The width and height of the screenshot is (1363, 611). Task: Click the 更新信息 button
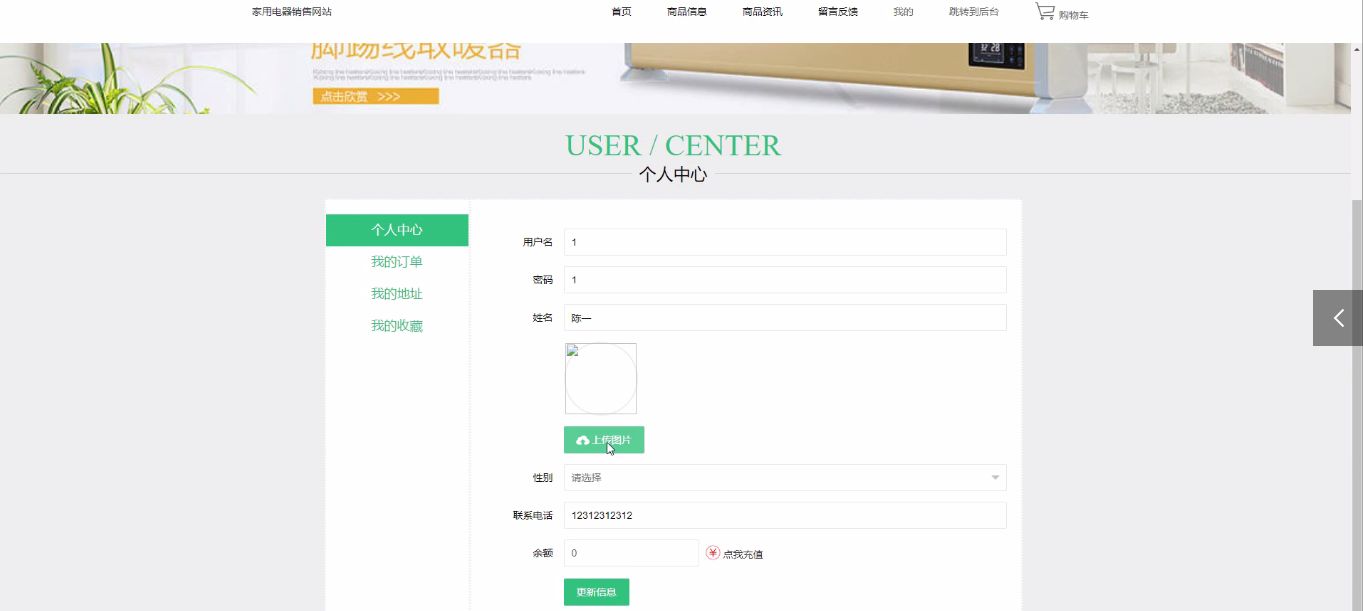[x=597, y=592]
